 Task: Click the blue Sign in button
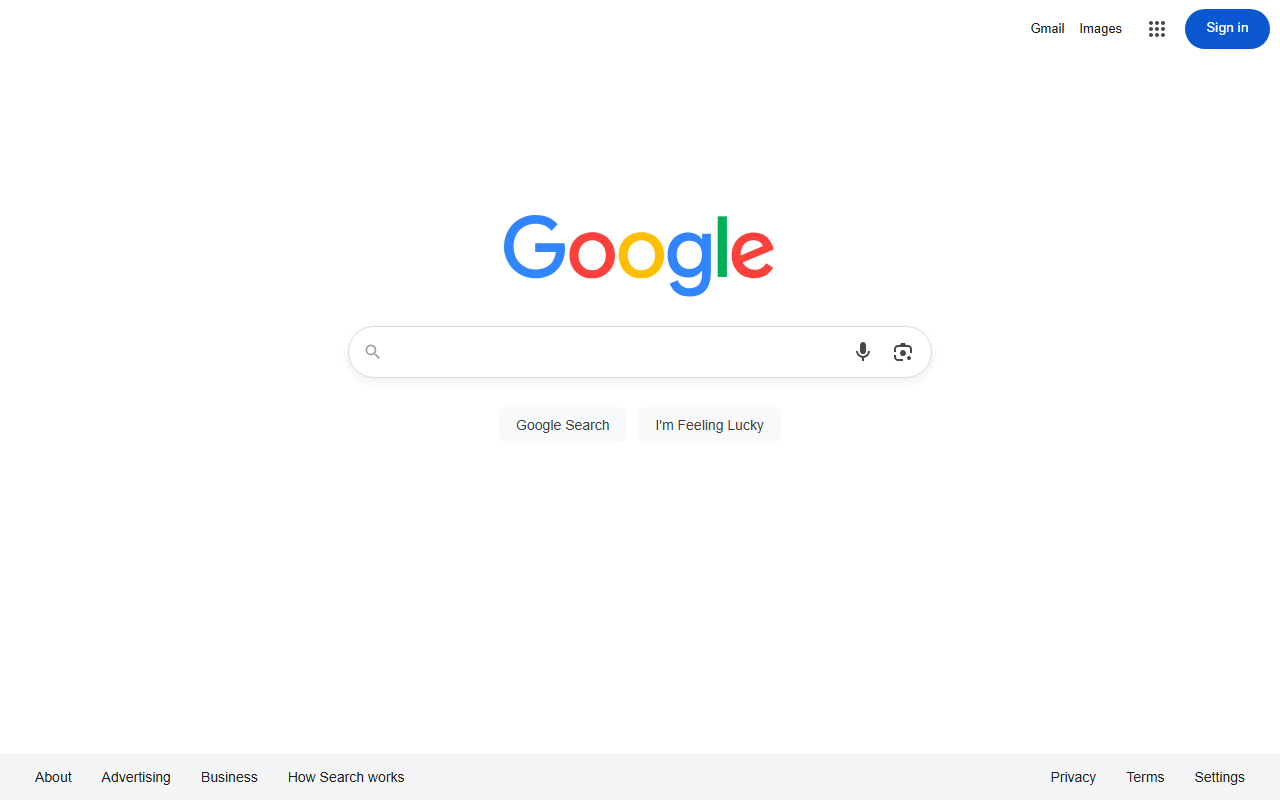[x=1227, y=29]
